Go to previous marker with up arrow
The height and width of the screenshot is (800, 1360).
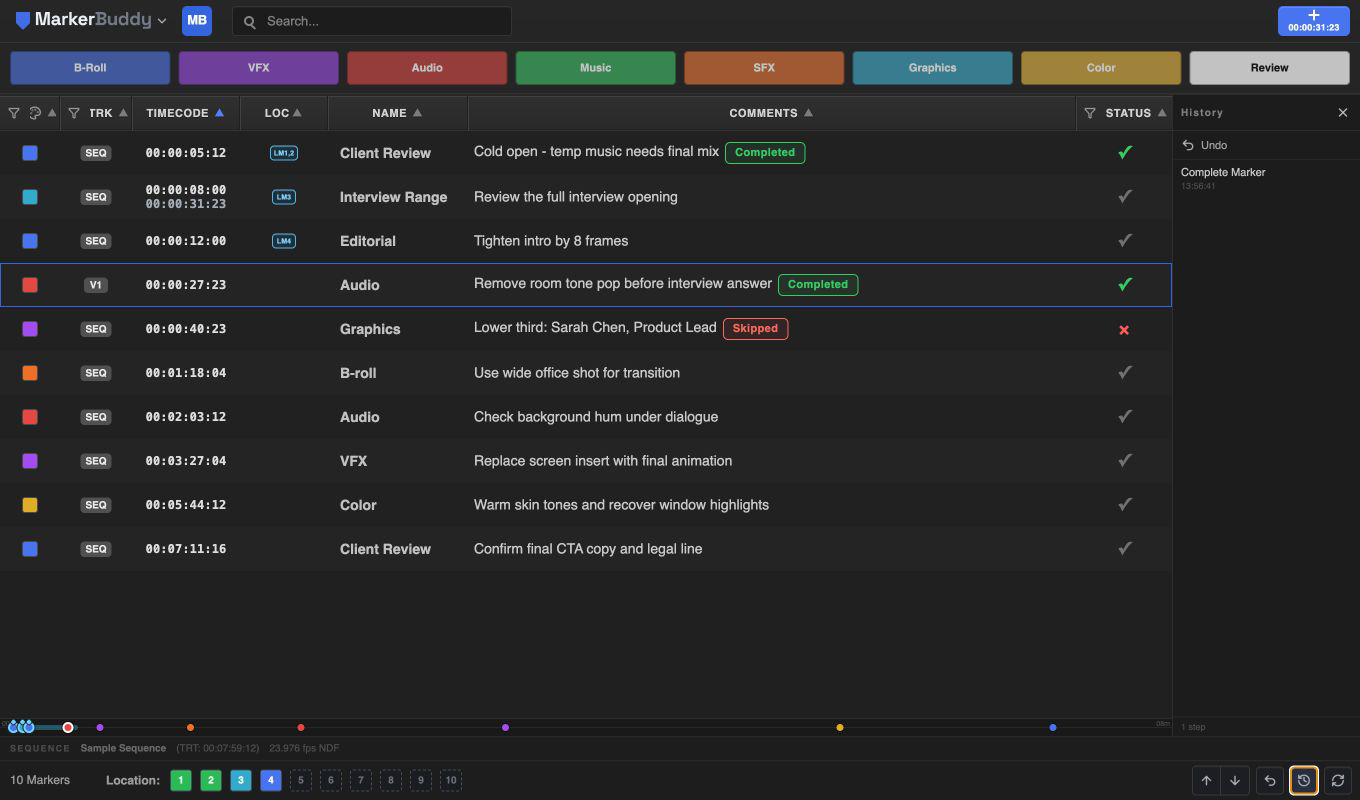click(1206, 781)
